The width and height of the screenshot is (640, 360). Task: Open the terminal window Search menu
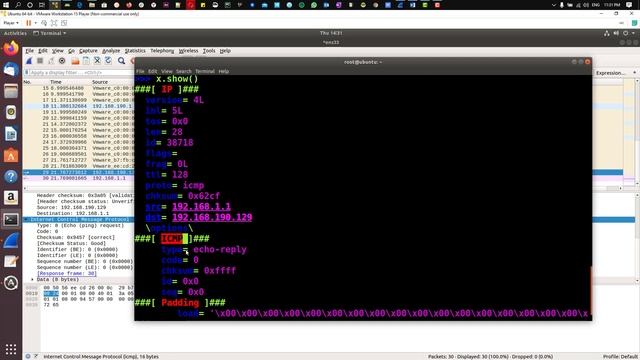click(184, 71)
